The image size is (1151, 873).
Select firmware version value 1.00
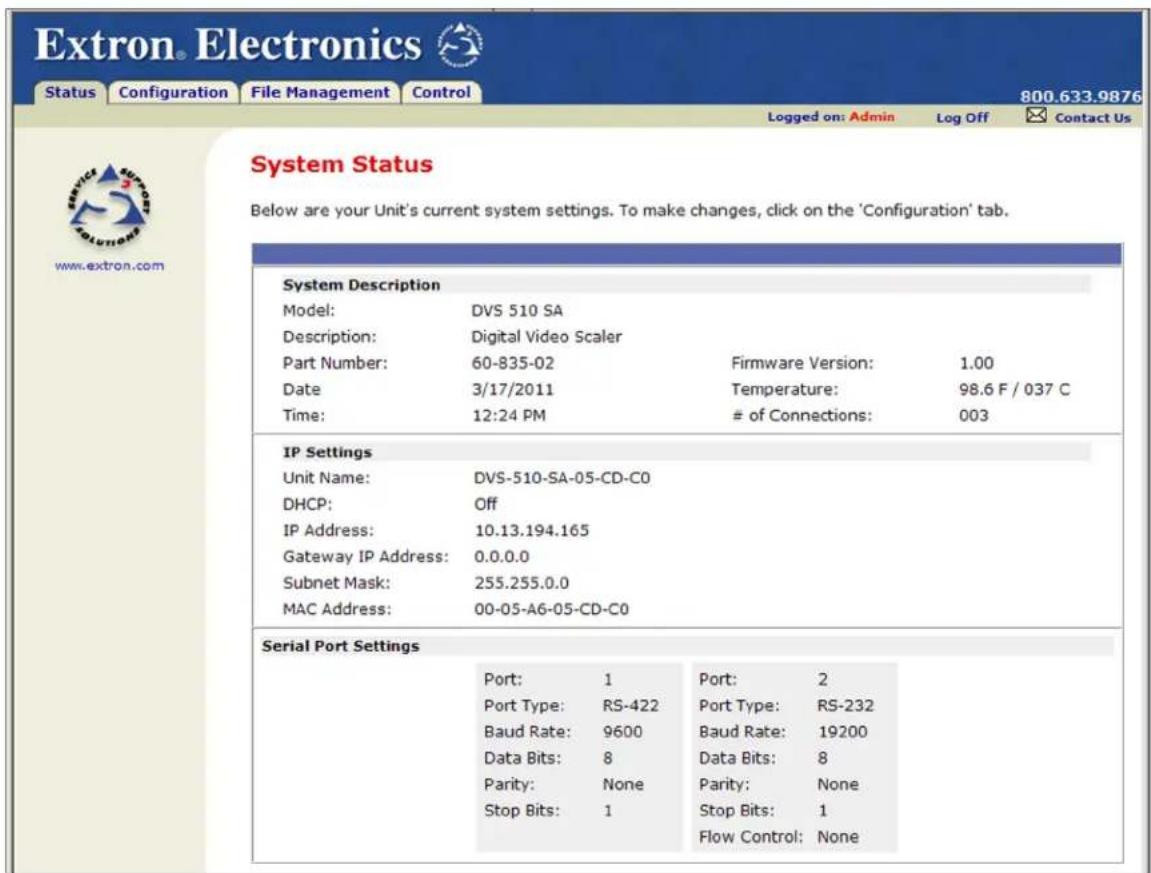tap(976, 363)
